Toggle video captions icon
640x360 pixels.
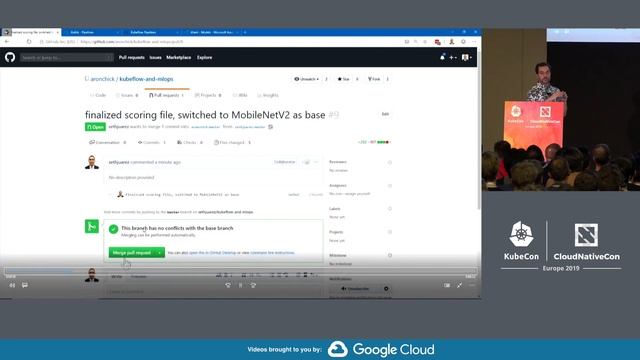[x=25, y=285]
